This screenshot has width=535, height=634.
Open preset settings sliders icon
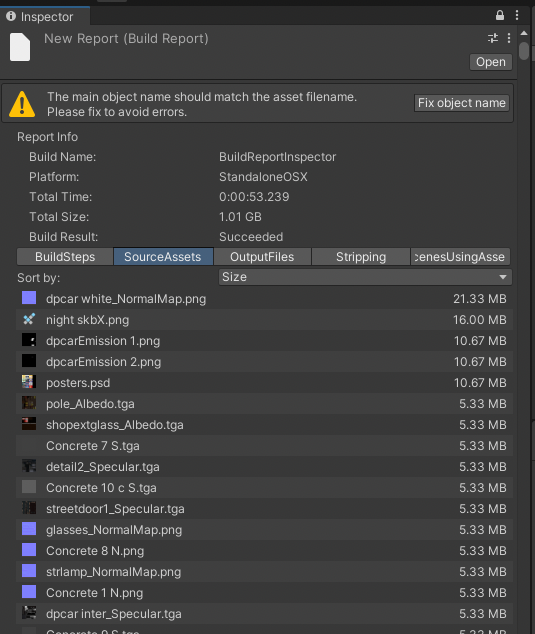coord(493,38)
